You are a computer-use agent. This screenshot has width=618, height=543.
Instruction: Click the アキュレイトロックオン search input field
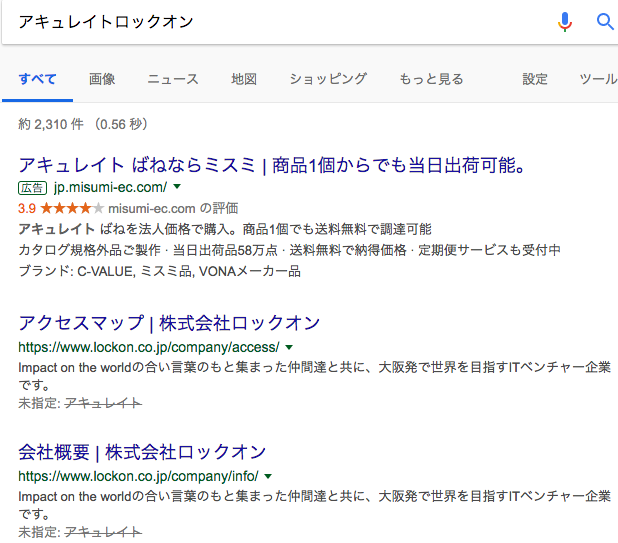(x=276, y=22)
